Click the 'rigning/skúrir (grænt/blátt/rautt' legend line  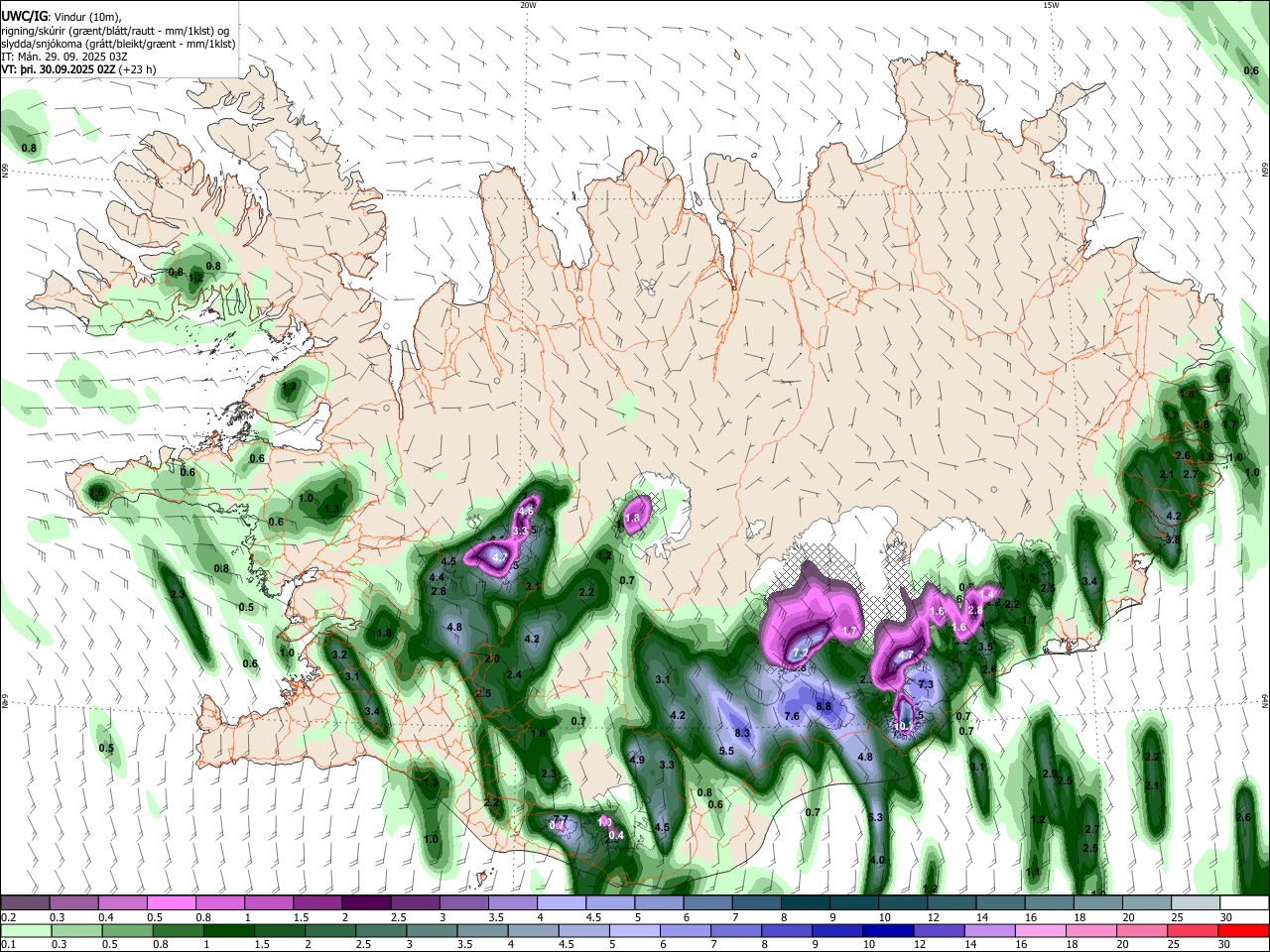coord(115,30)
